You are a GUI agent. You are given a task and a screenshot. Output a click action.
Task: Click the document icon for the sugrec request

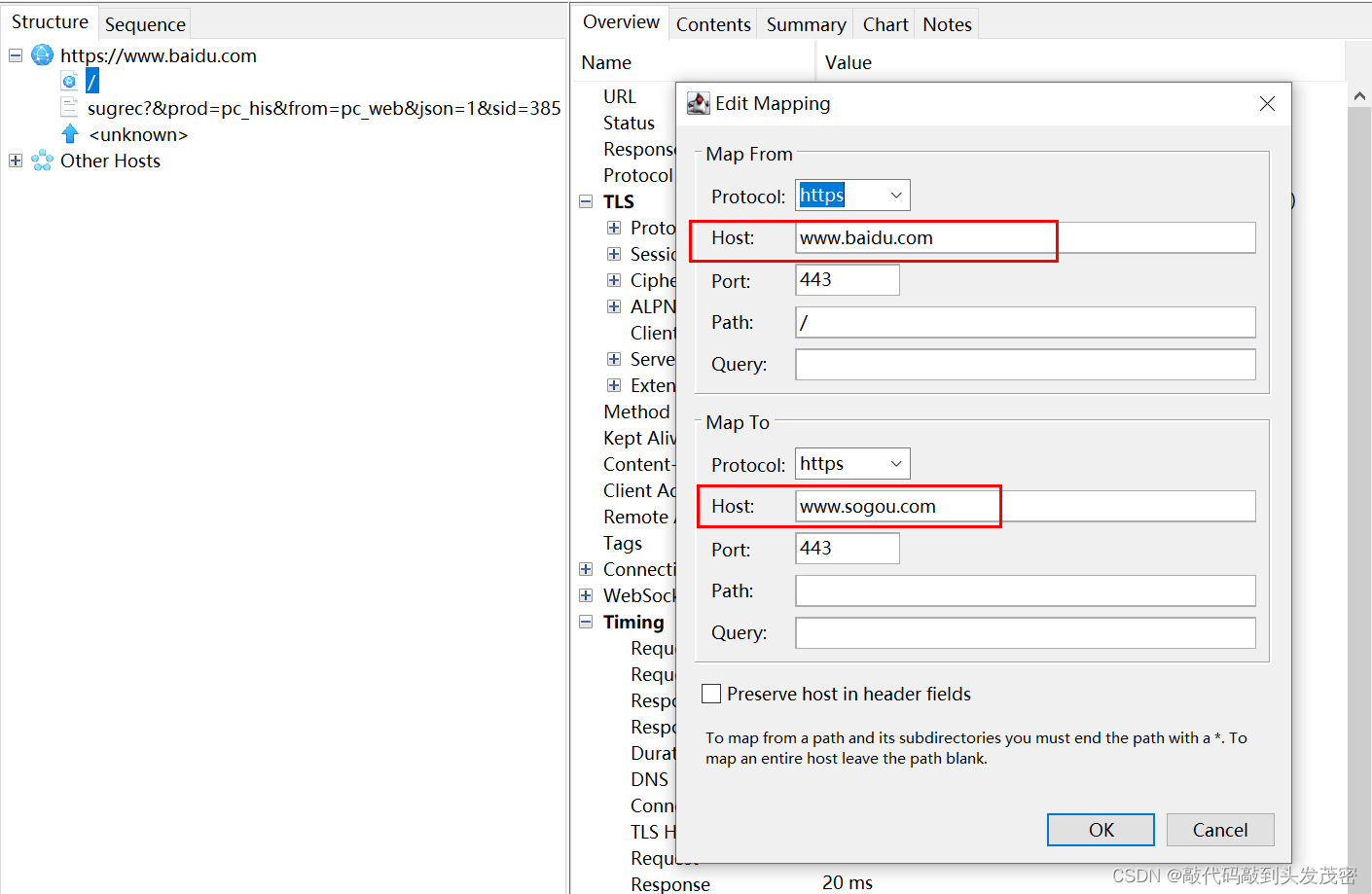pyautogui.click(x=69, y=107)
